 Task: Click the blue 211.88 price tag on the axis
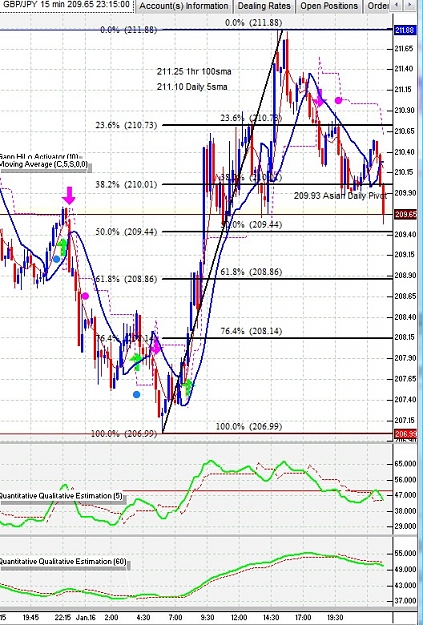pyautogui.click(x=405, y=30)
